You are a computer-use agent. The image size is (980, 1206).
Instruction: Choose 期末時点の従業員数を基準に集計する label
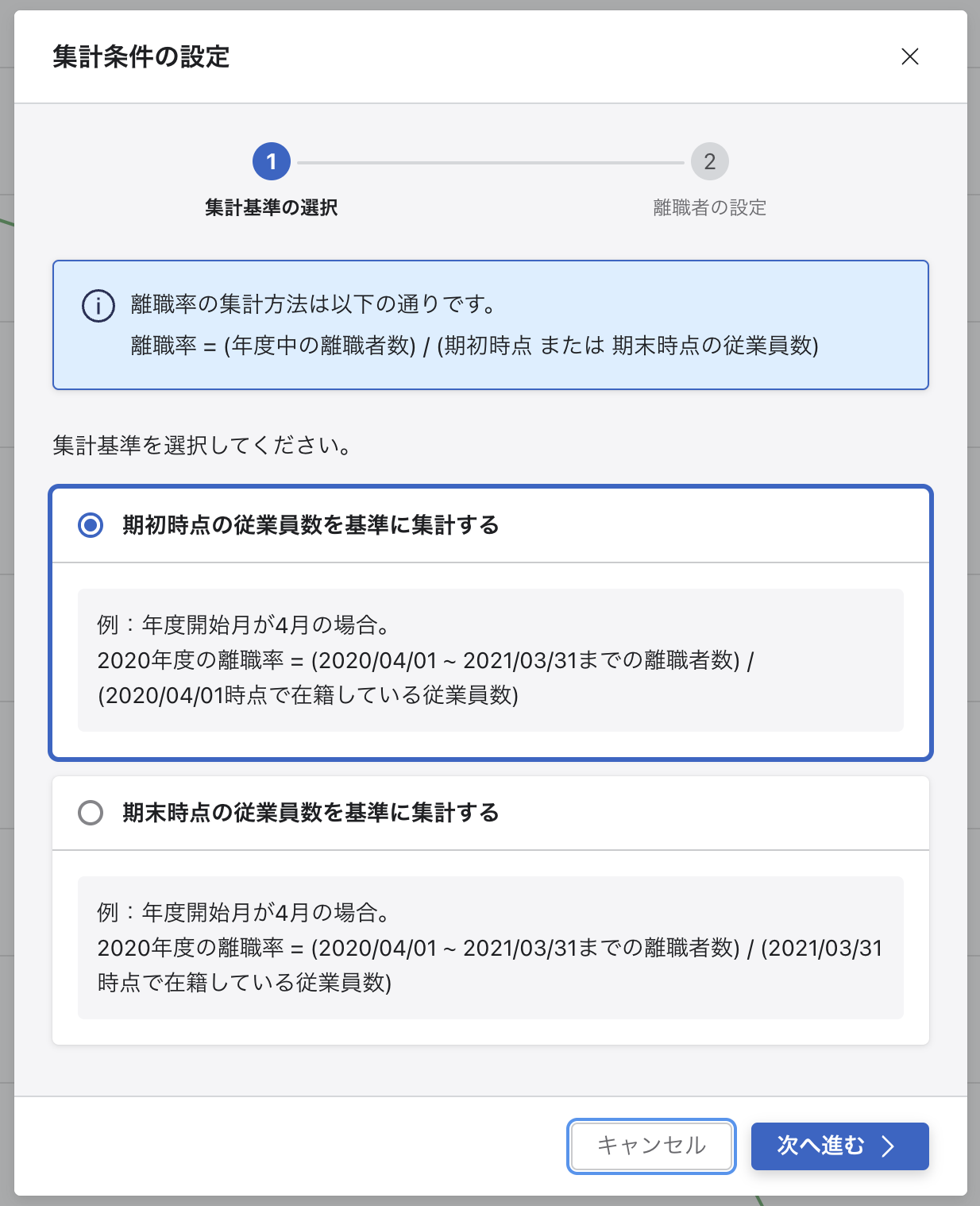point(311,813)
